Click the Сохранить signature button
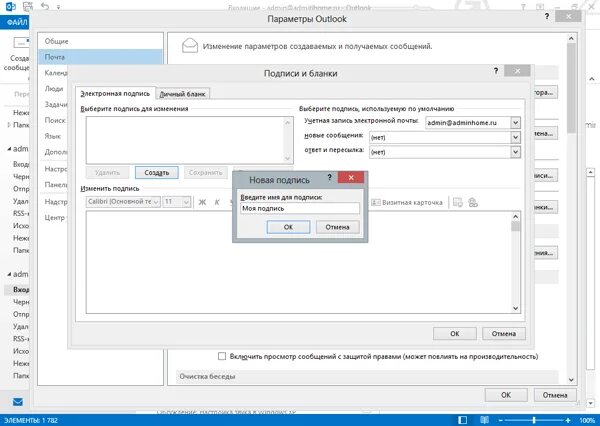Screen dimensions: 600x426 pos(205,173)
